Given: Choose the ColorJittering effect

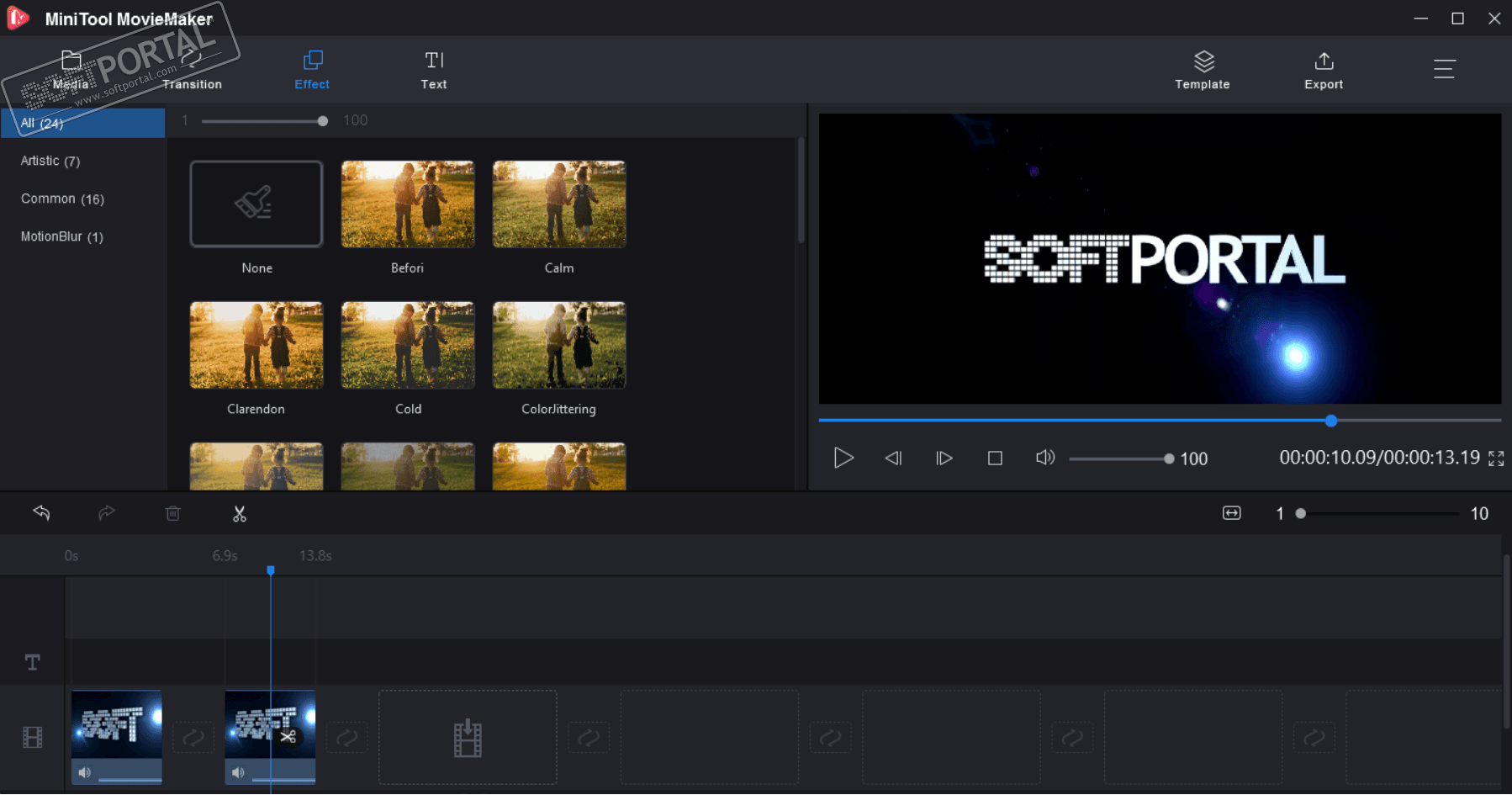Looking at the screenshot, I should [x=559, y=345].
